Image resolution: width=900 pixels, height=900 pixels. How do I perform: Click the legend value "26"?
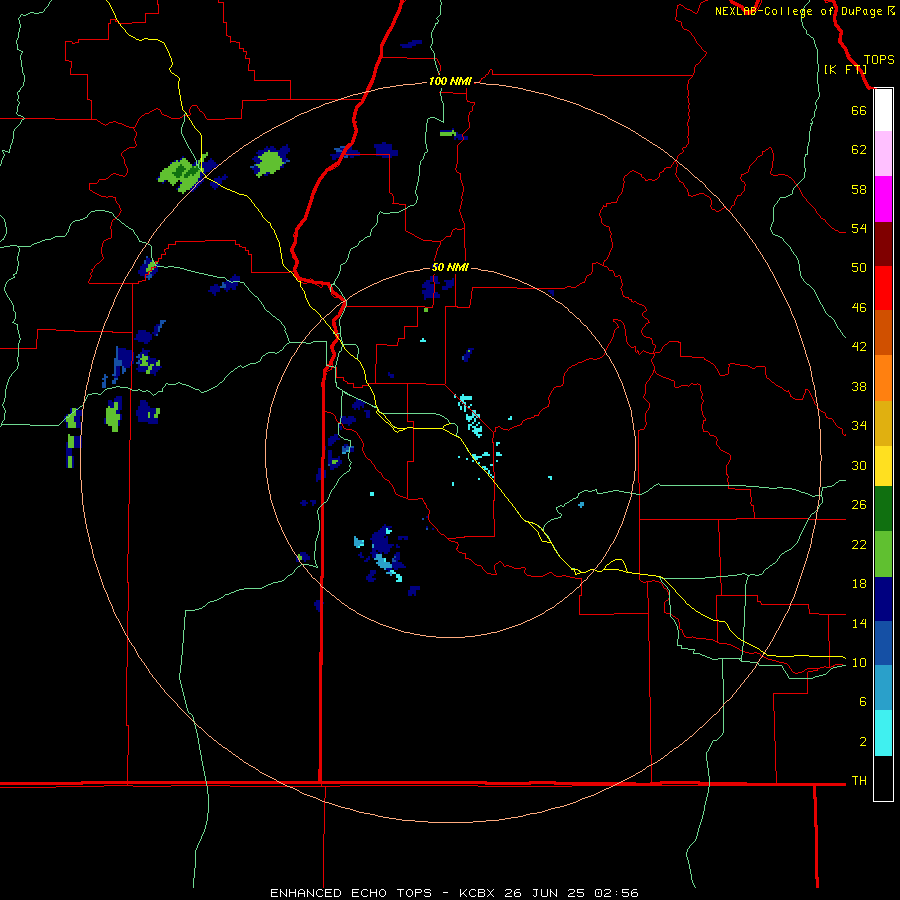(859, 505)
